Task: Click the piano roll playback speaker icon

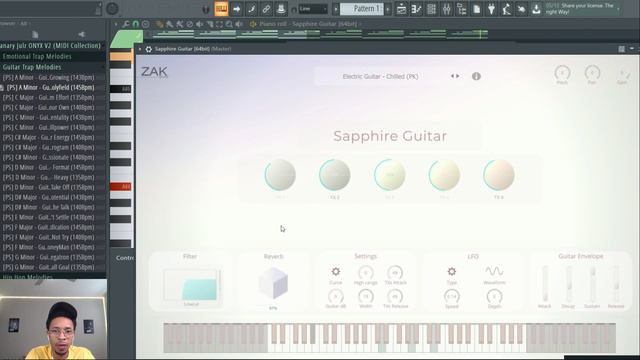Action: point(239,24)
